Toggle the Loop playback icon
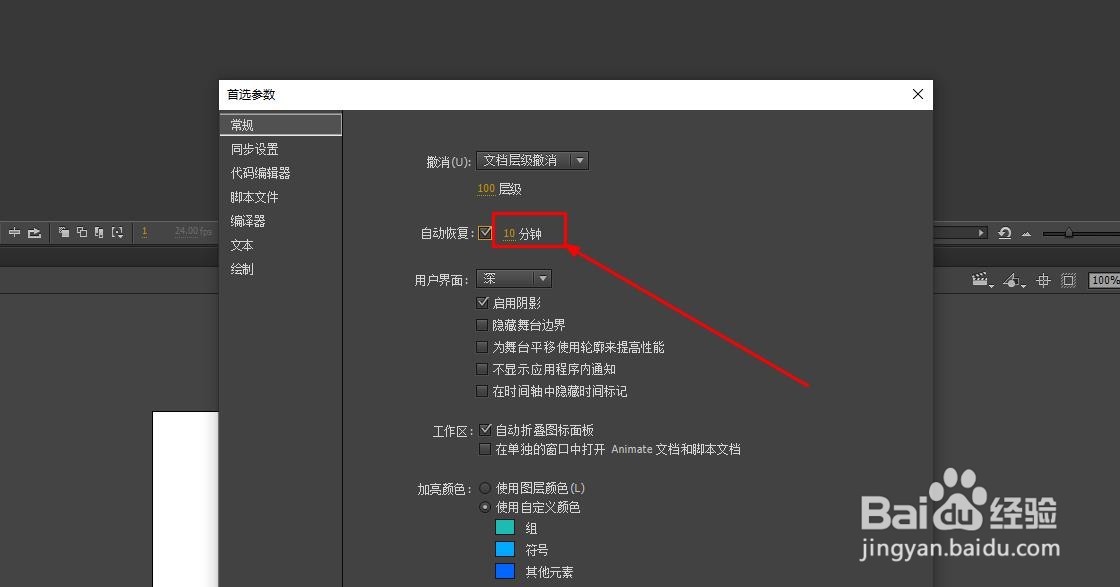The image size is (1120, 587). [x=34, y=233]
